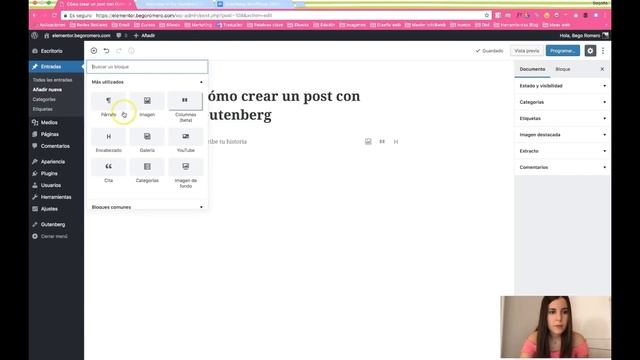
Task: Click the Programar publish button
Action: tap(563, 51)
